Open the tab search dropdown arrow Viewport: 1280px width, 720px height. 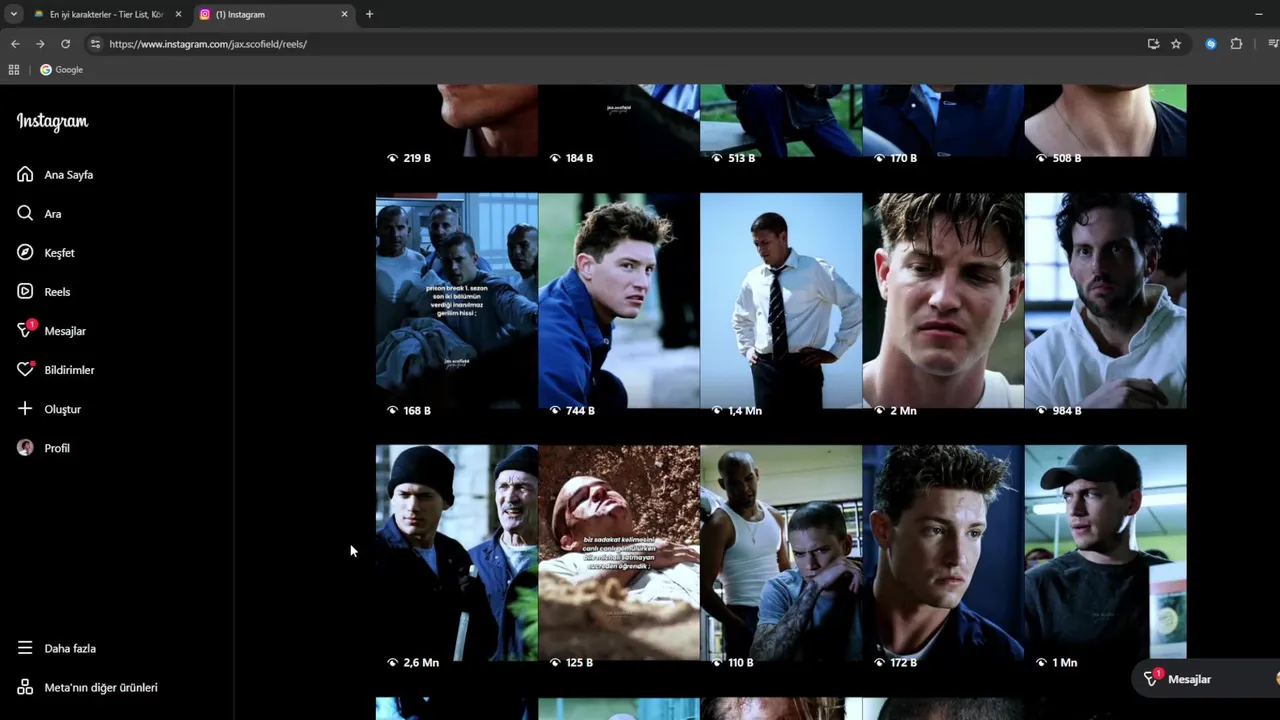coord(13,14)
